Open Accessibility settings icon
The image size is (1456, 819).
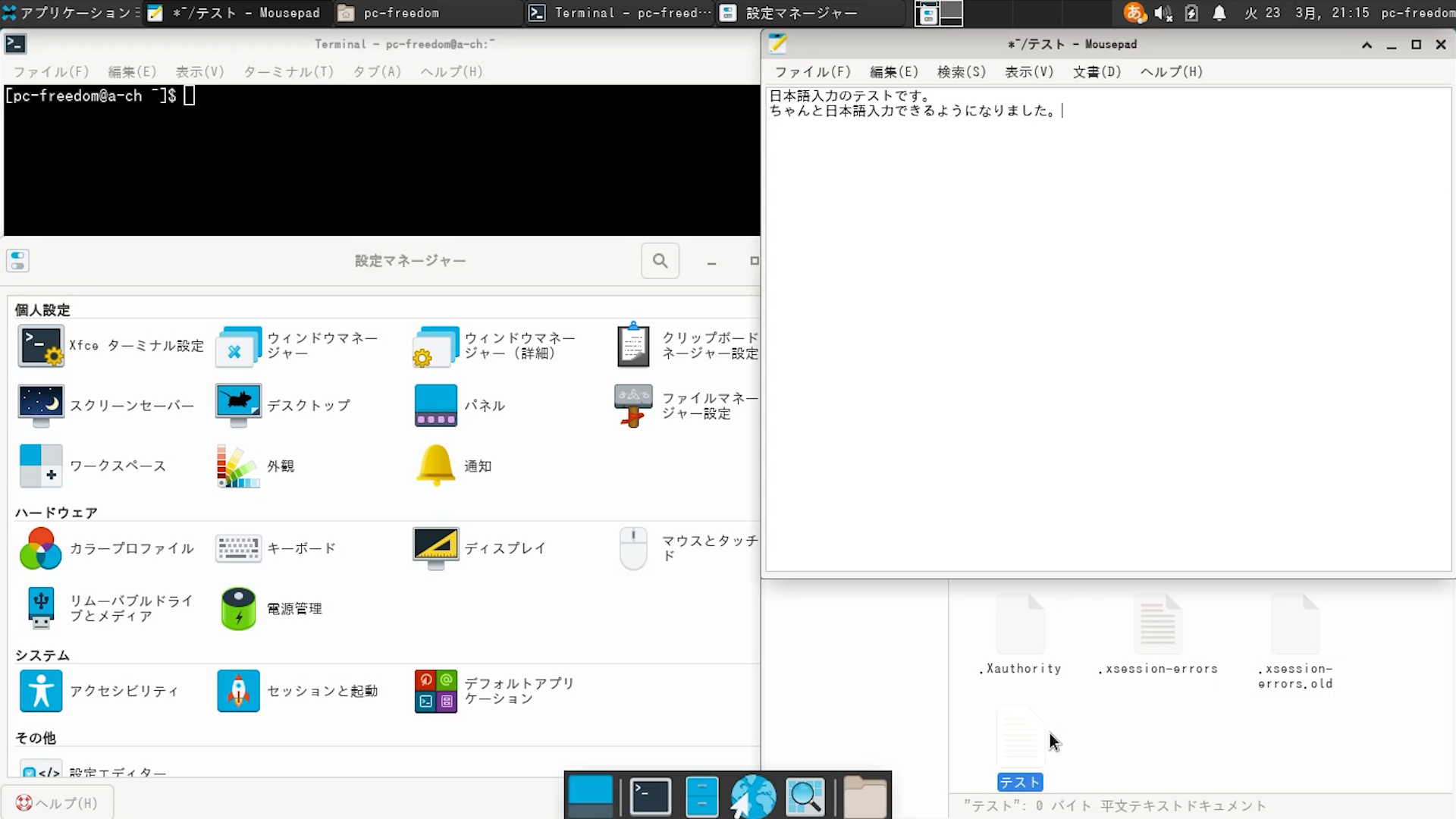pyautogui.click(x=41, y=691)
